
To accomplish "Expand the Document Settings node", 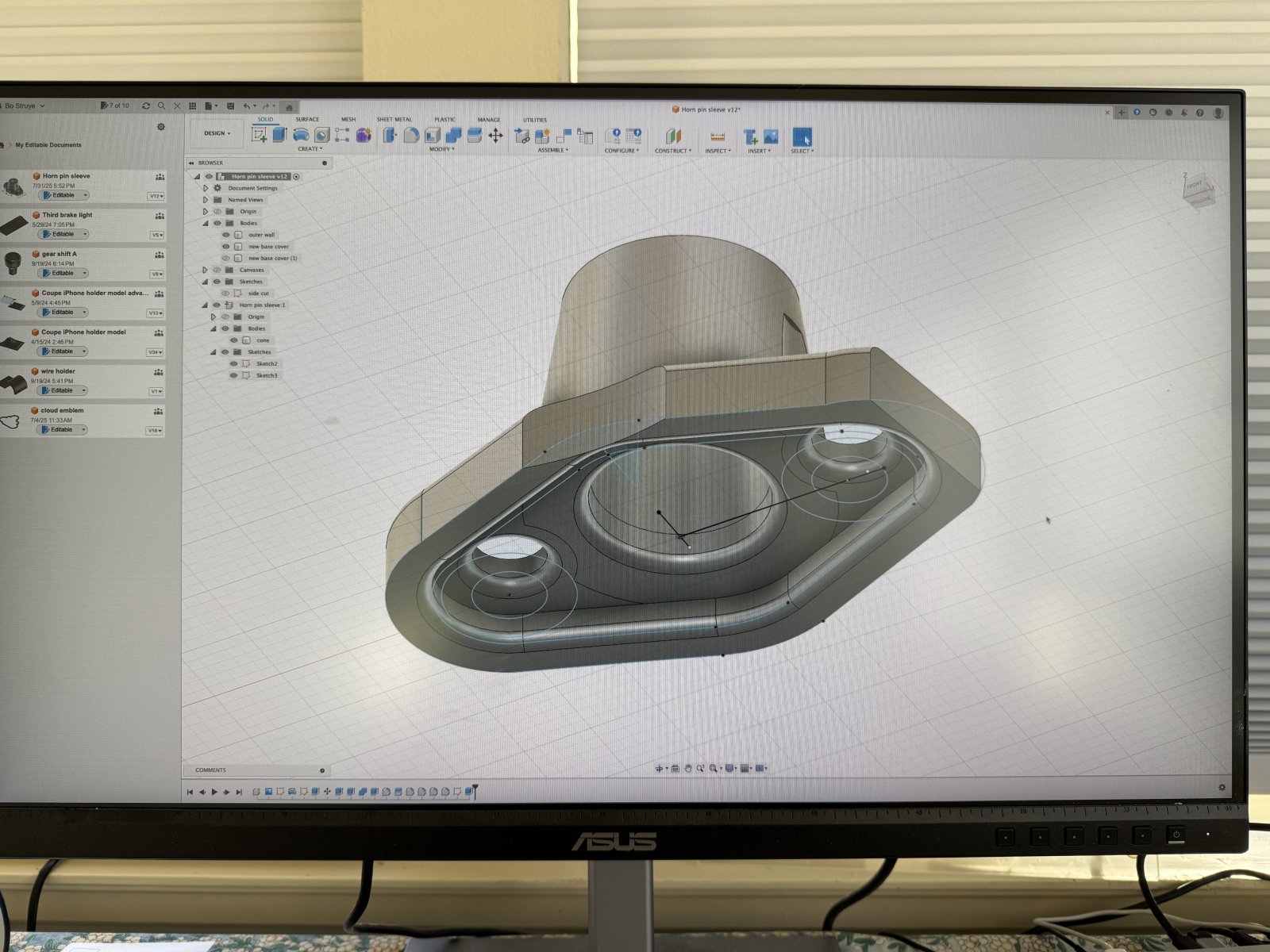I will click(x=206, y=188).
